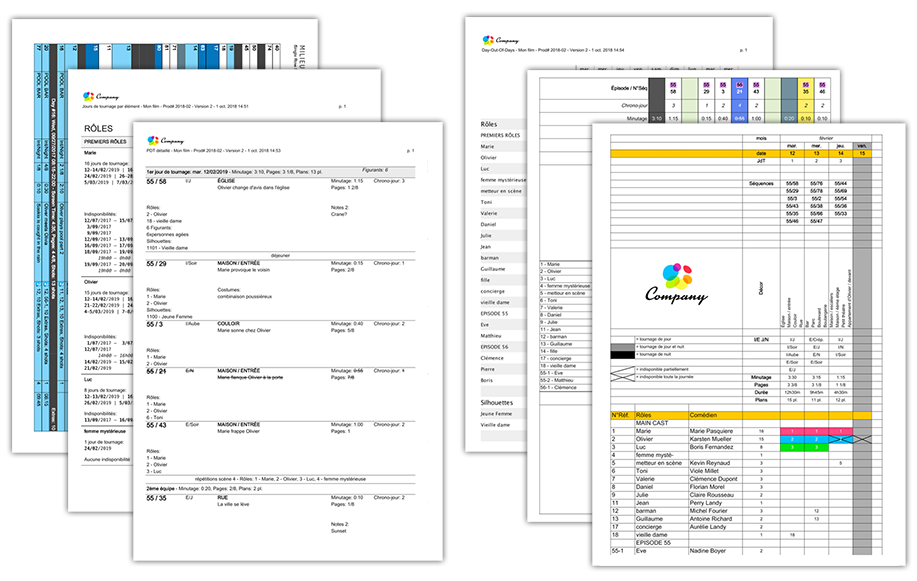Select scene heading '55 / 58' on the PDT page
Viewport: 917px width, 581px height.
click(156, 182)
